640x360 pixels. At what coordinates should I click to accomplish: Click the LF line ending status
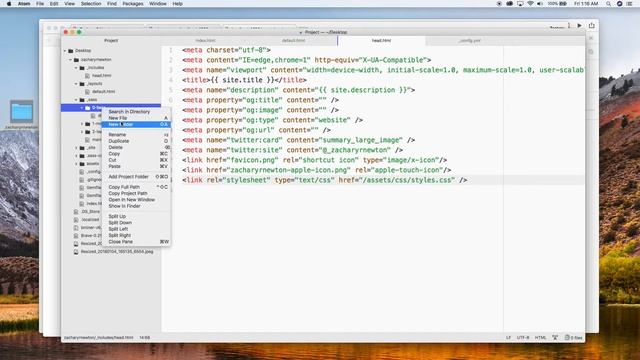point(508,338)
